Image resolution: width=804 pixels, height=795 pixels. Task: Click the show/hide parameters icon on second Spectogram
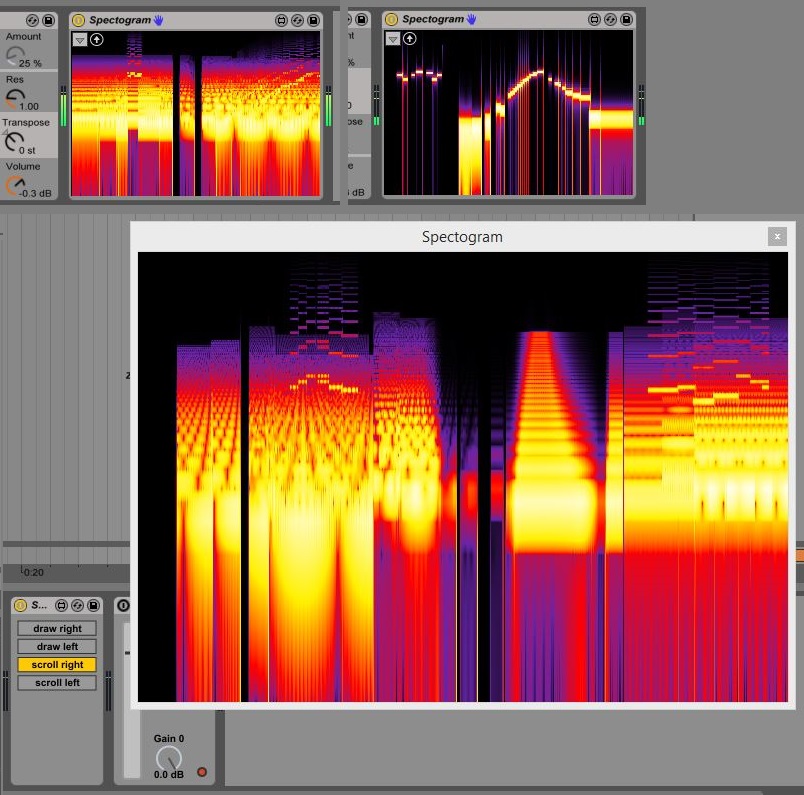point(594,20)
